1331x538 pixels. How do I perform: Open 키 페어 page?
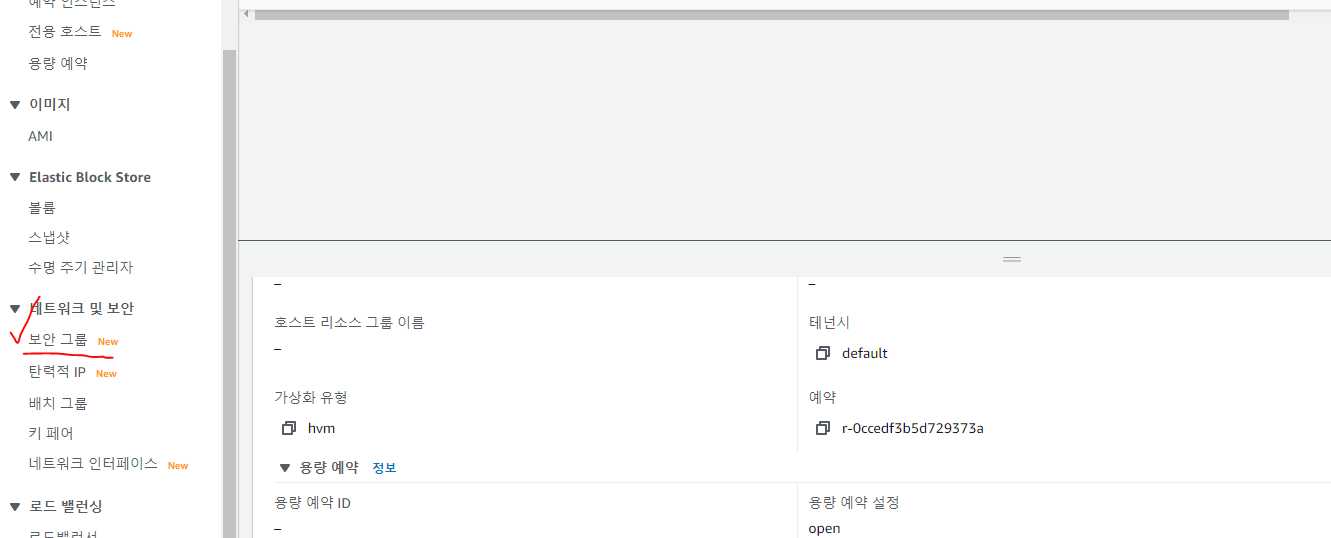tap(51, 434)
